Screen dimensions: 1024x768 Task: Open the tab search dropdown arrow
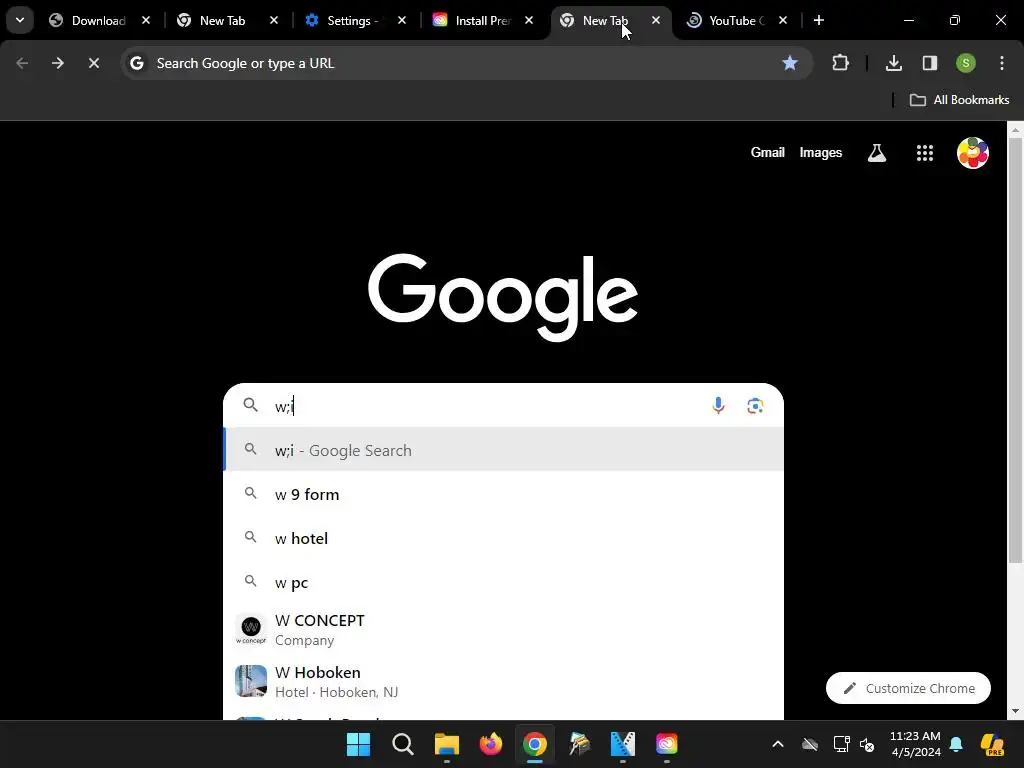[x=20, y=20]
